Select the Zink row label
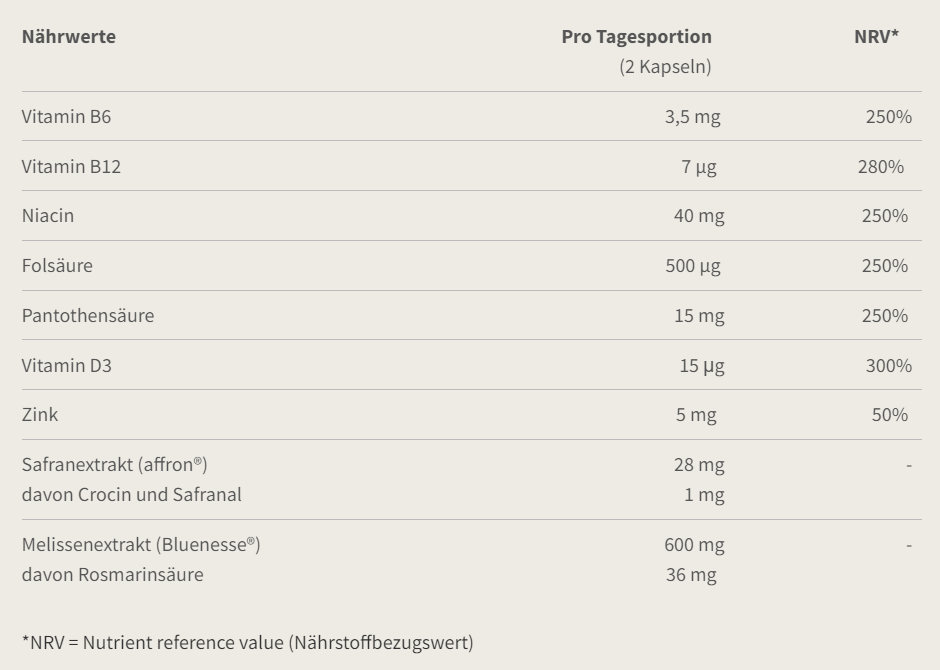Image resolution: width=940 pixels, height=670 pixels. point(40,415)
